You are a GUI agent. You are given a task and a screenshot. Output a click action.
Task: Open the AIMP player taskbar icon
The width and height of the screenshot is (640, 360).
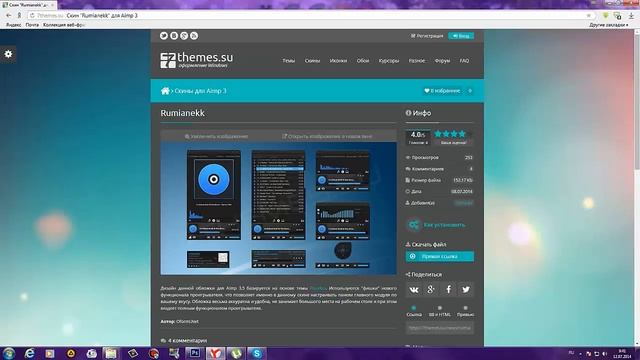(x=71, y=353)
